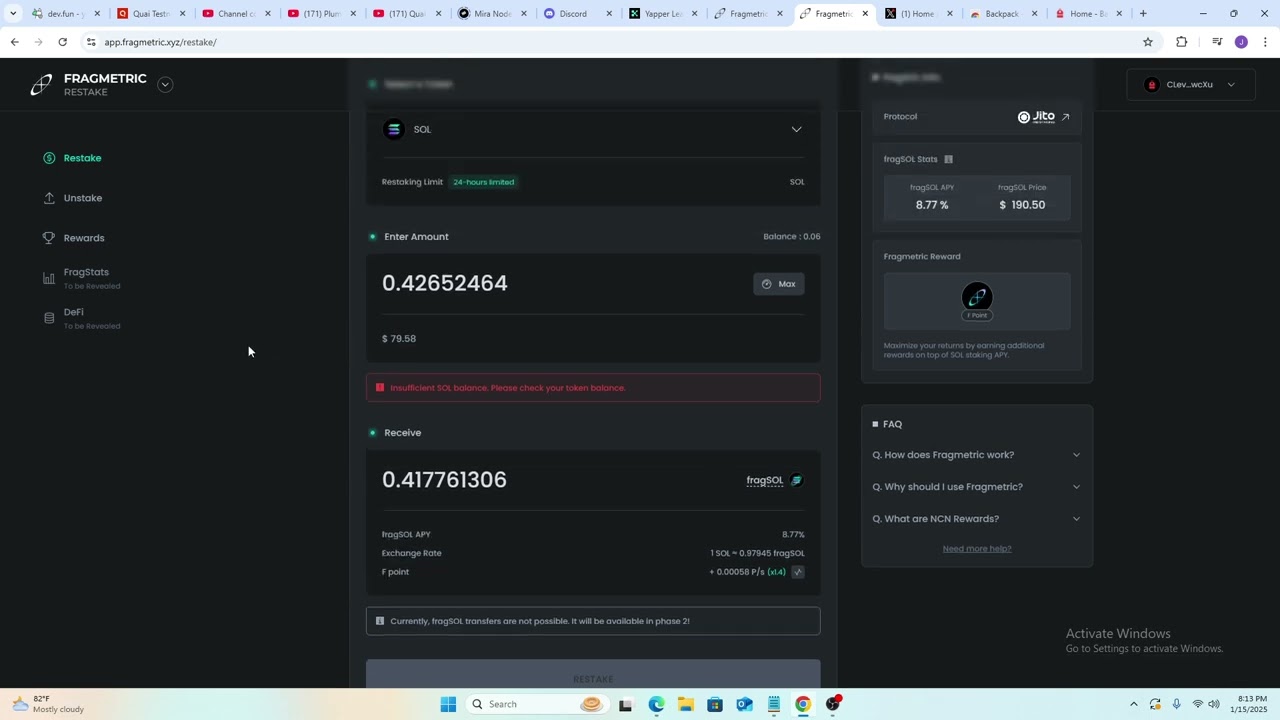
Task: Click the amount input field 0.42652464
Action: point(445,283)
